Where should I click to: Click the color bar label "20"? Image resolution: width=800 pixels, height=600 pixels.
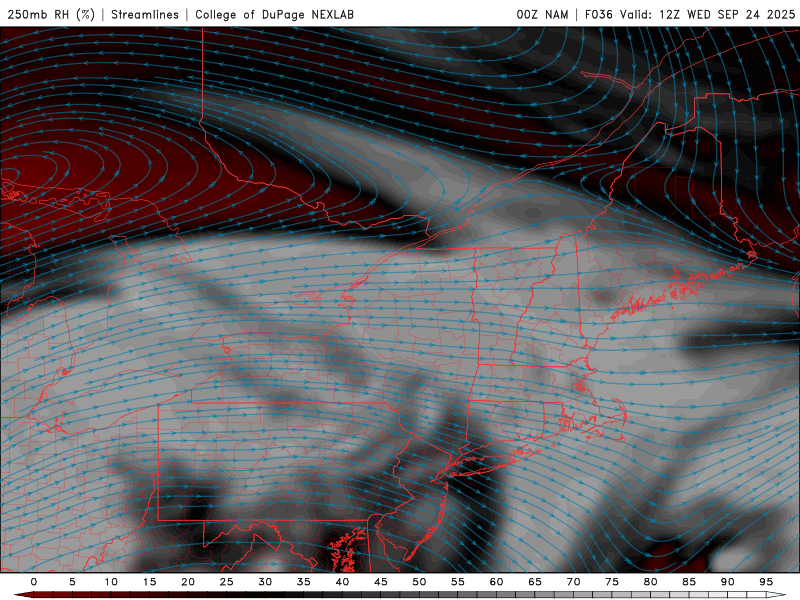188,582
